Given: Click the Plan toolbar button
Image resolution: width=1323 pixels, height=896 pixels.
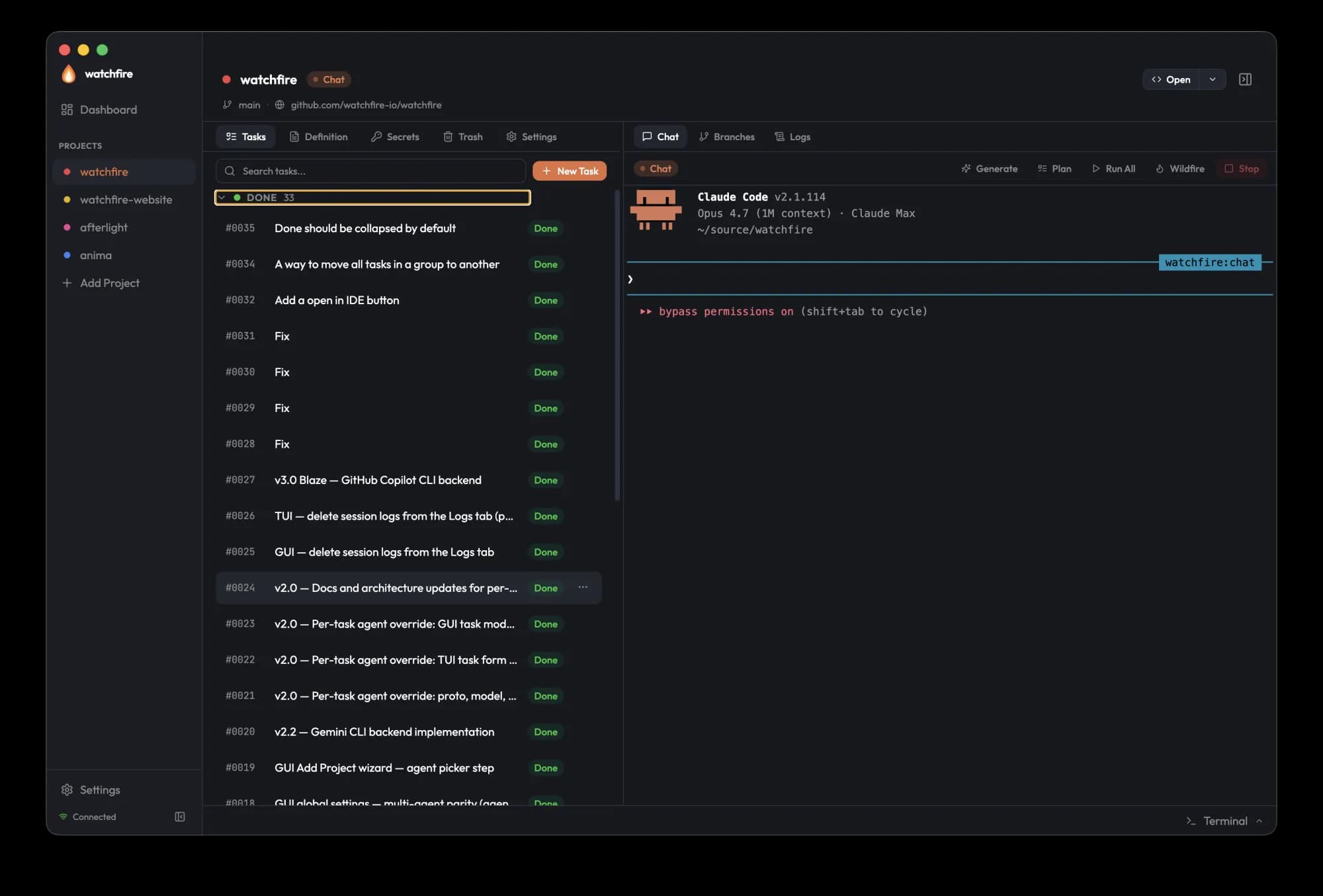Looking at the screenshot, I should (1054, 169).
